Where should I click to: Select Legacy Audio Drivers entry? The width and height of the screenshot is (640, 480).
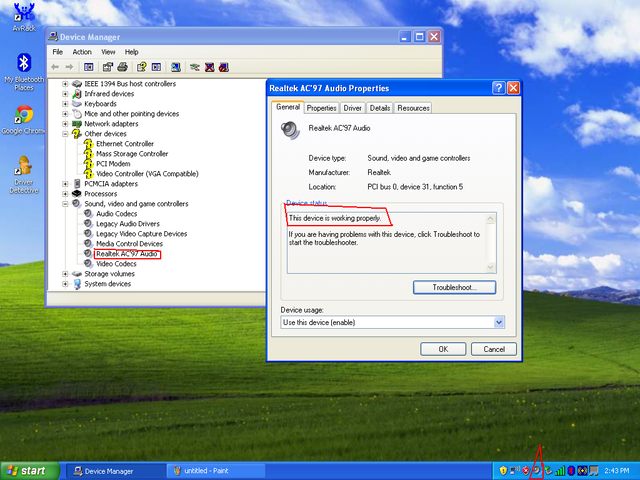(128, 224)
